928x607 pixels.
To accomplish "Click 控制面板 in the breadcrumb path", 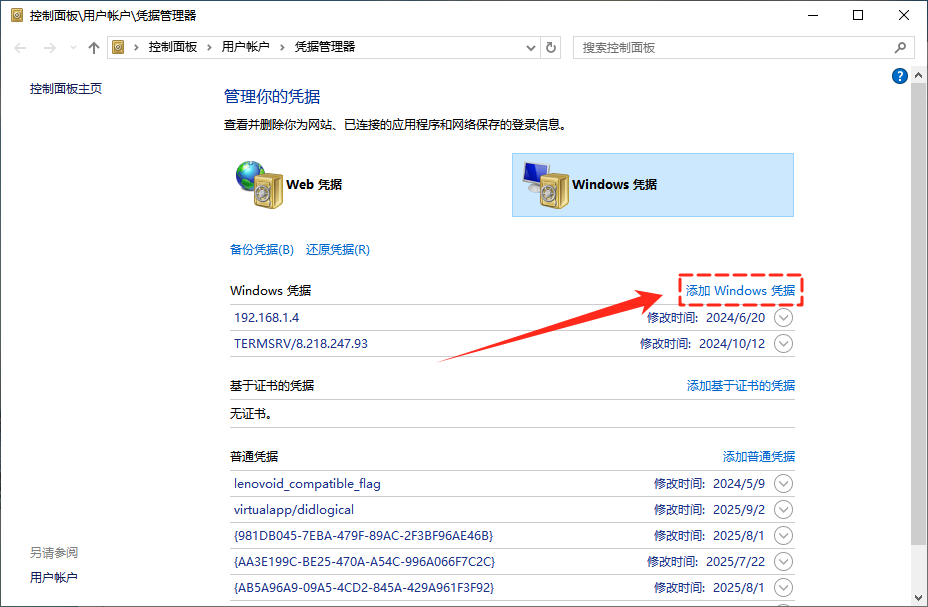I will pos(173,47).
